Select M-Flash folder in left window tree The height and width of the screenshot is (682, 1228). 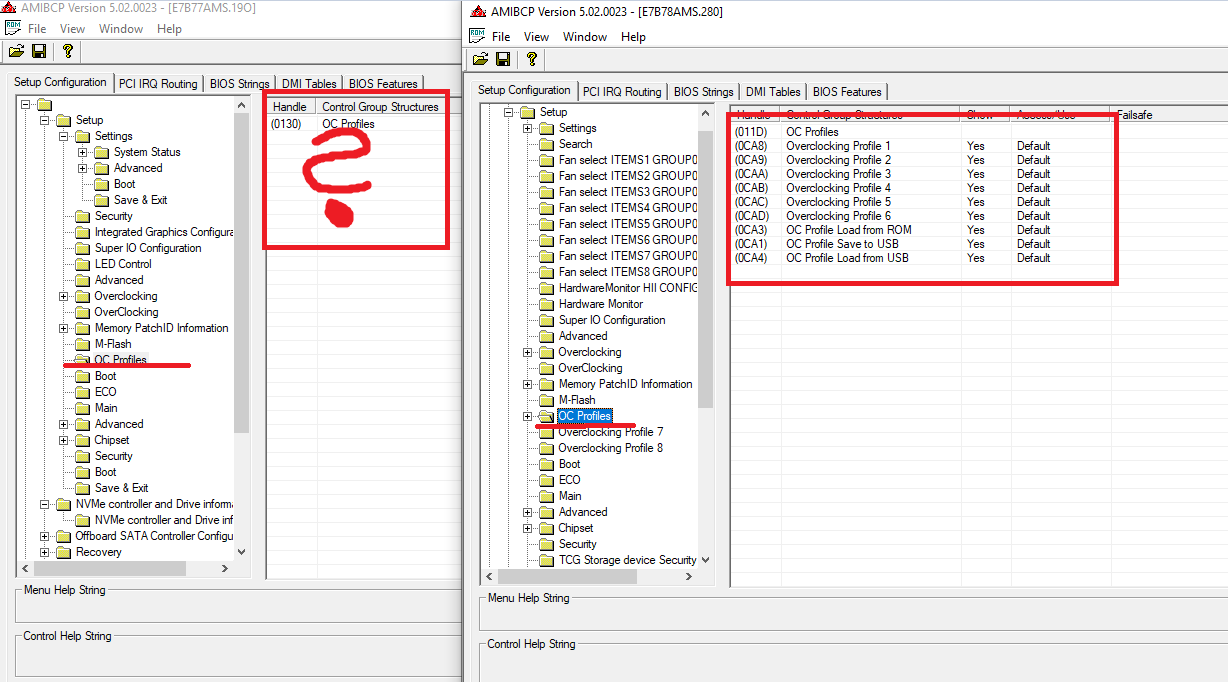coord(113,344)
